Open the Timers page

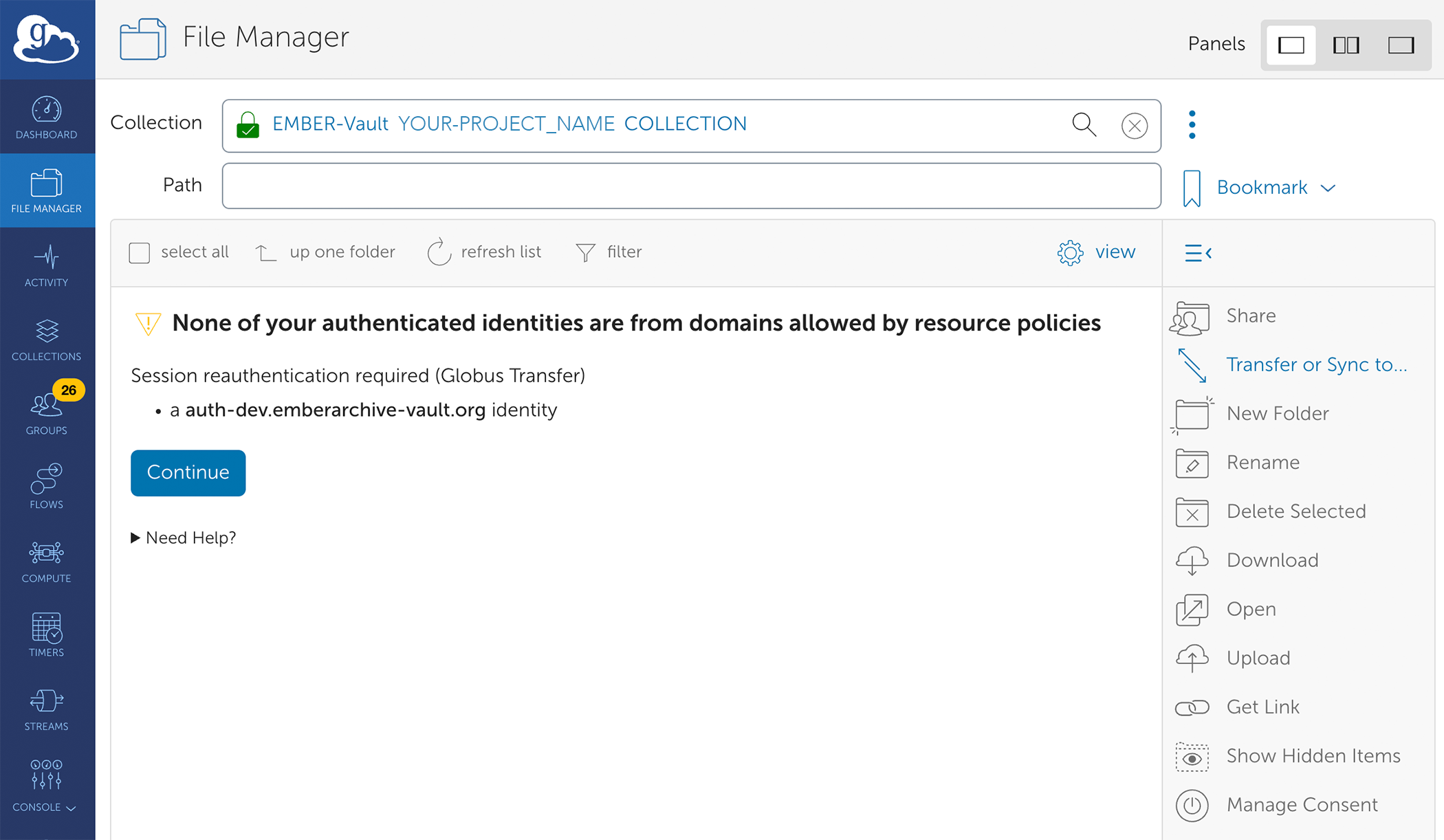coord(47,635)
